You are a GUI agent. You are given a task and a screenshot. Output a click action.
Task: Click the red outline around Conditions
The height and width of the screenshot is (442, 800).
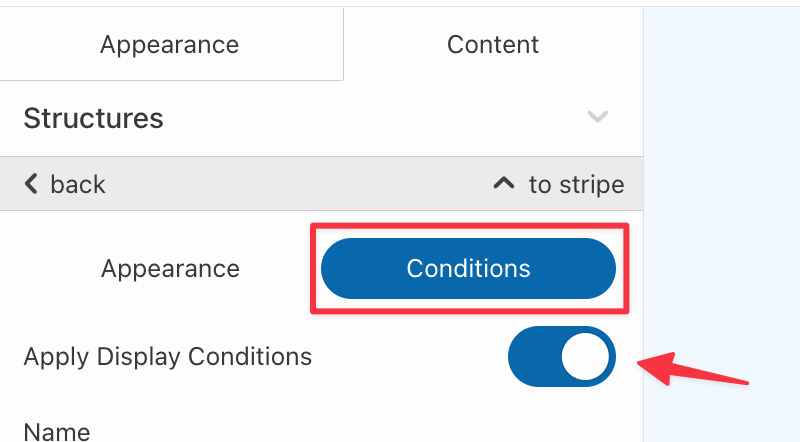[468, 226]
